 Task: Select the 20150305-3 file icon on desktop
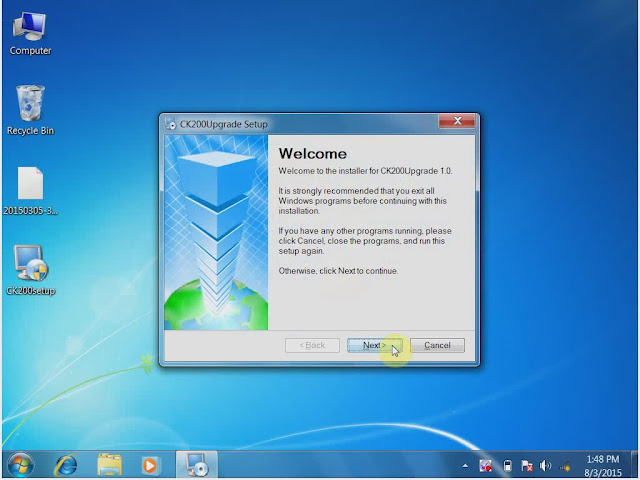pos(30,191)
